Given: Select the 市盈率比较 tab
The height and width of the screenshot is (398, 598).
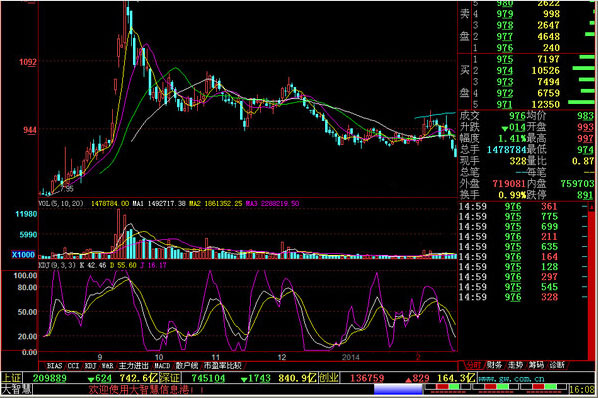Looking at the screenshot, I should (x=222, y=366).
